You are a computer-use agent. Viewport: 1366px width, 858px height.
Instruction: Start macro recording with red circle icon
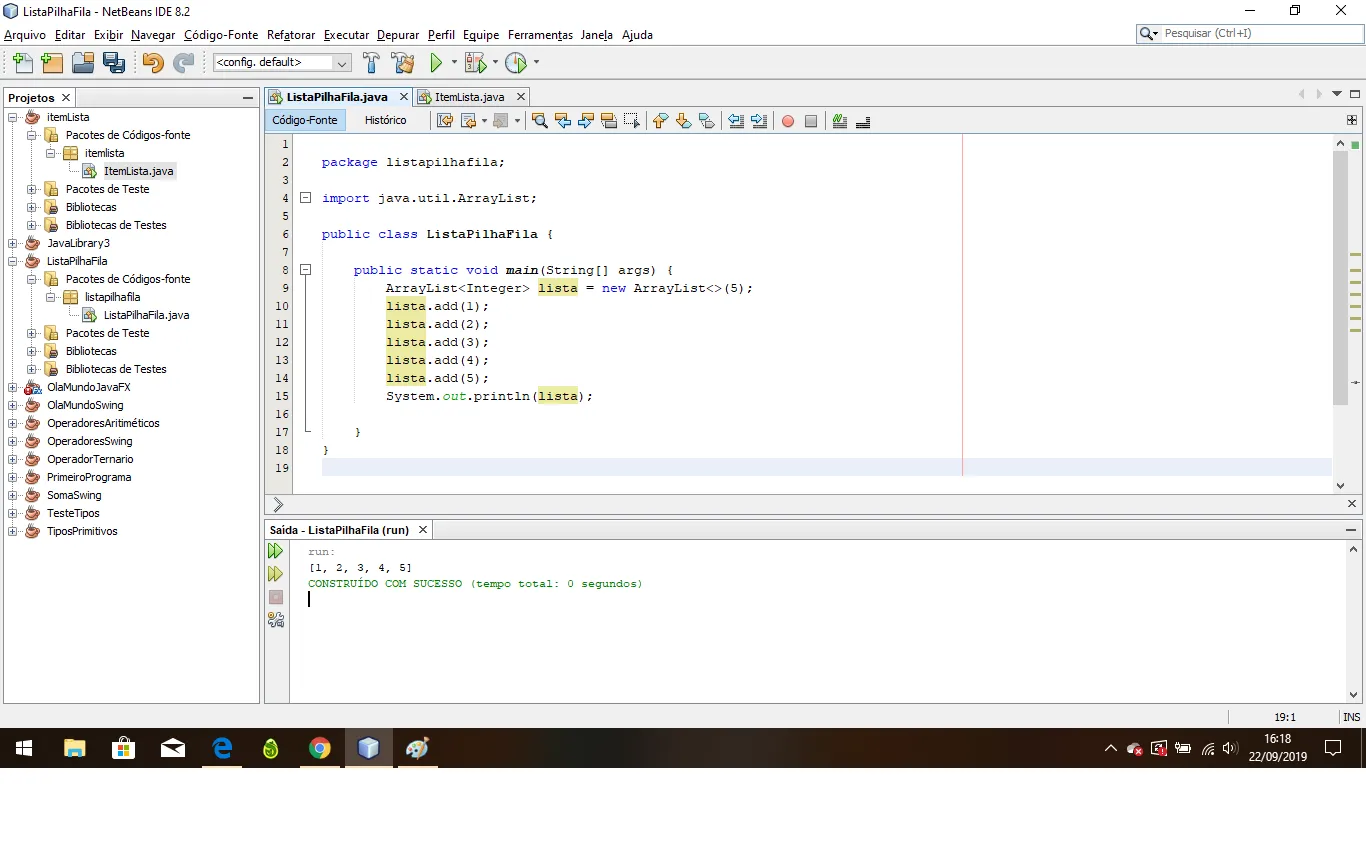[788, 121]
